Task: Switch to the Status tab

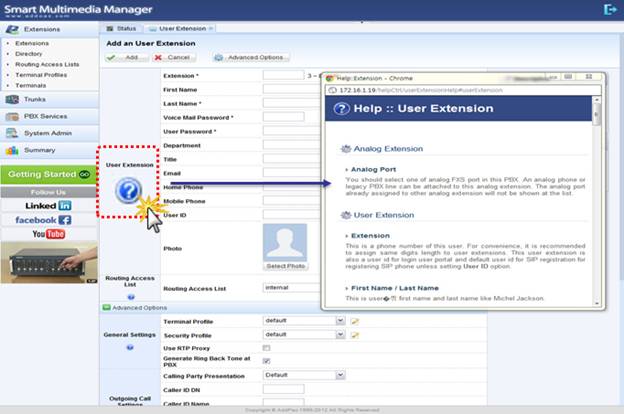Action: (121, 29)
